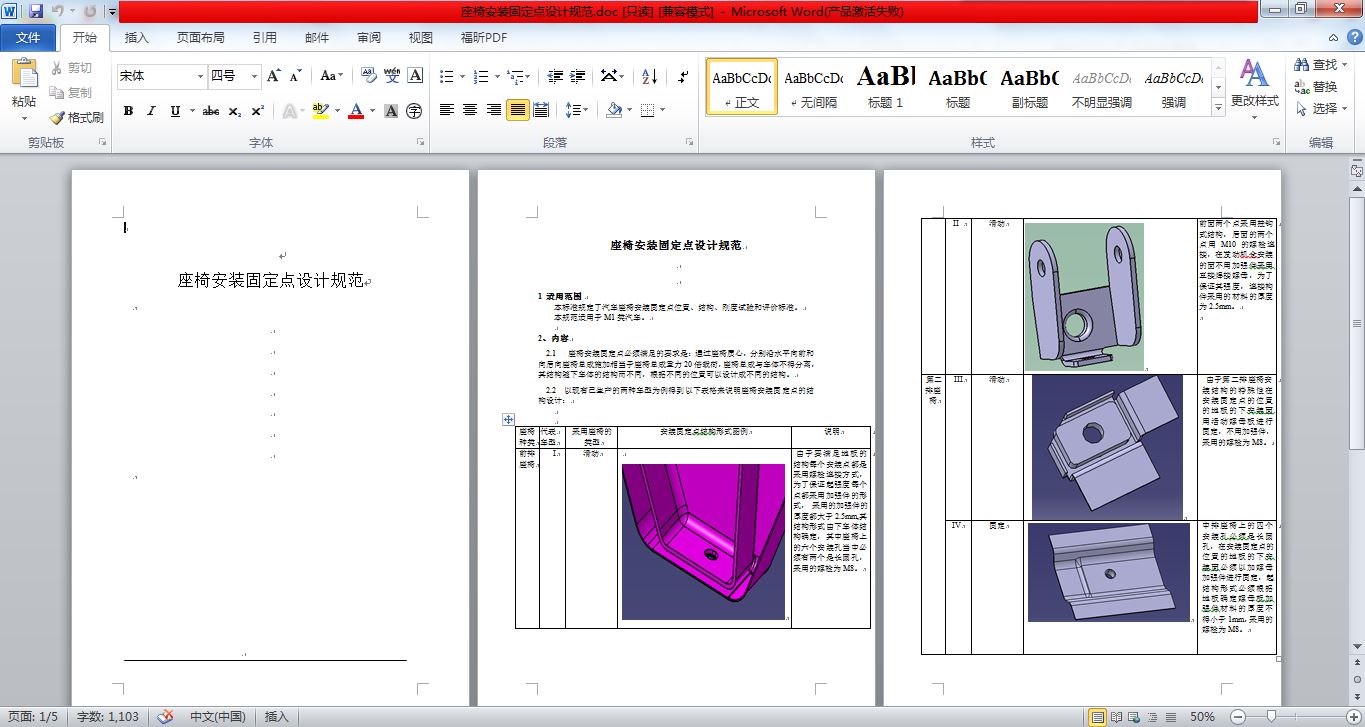1365x727 pixels.
Task: Click the spelling check icon in status bar
Action: tap(166, 716)
